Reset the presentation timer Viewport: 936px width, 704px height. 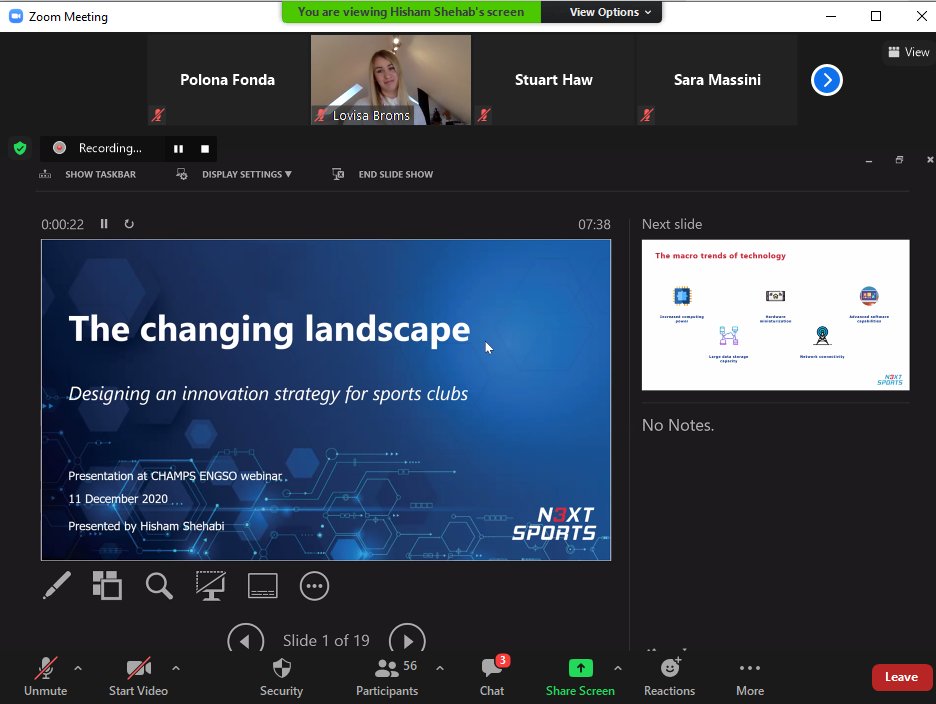(x=129, y=224)
